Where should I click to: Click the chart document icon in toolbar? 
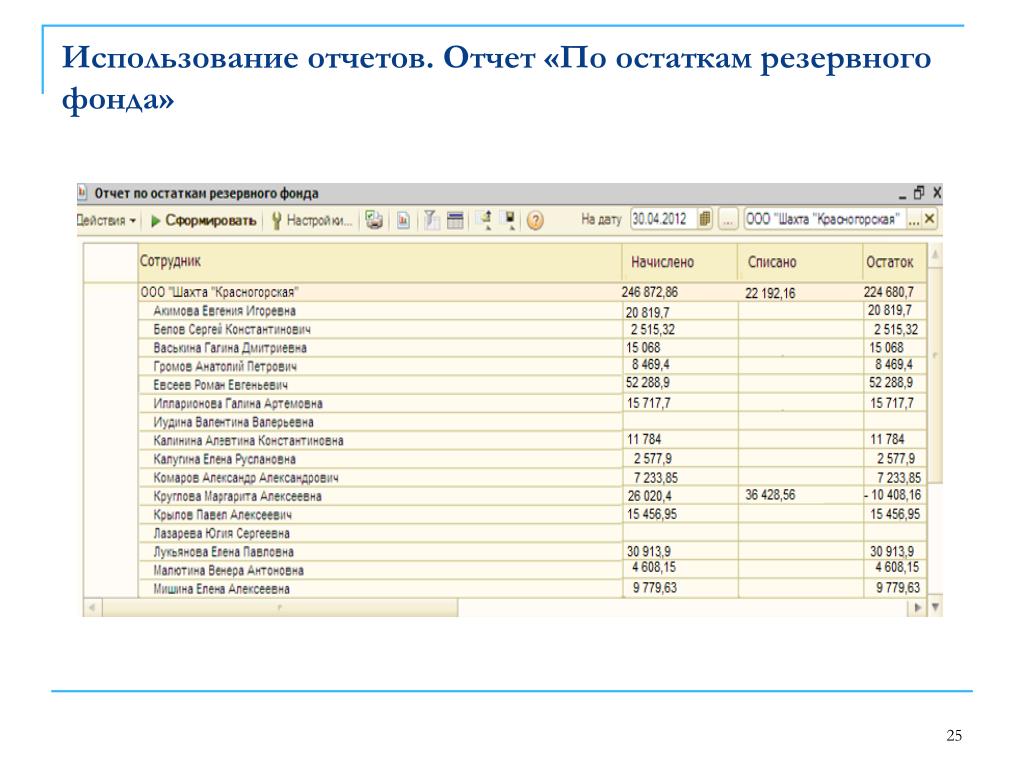click(404, 221)
